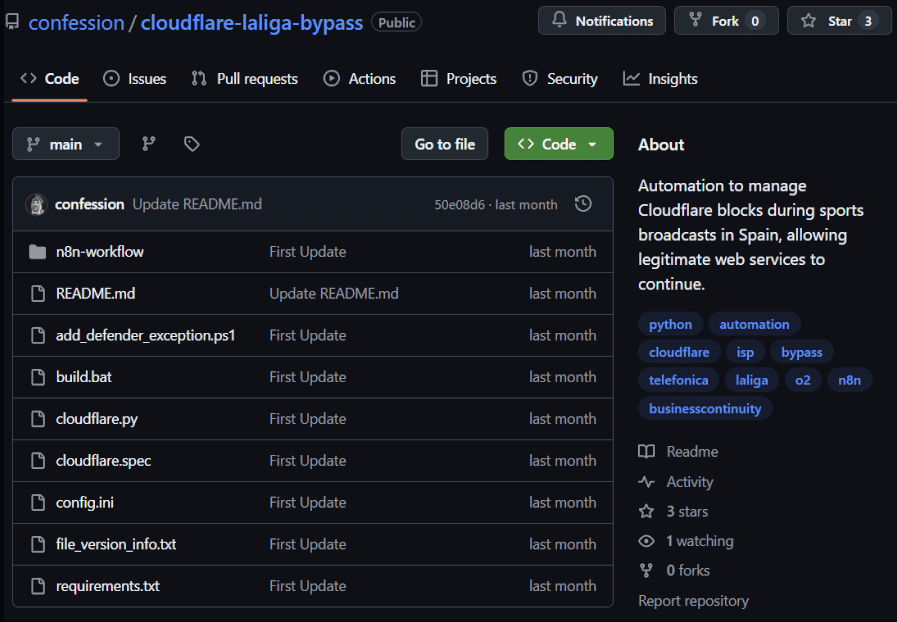Image resolution: width=897 pixels, height=622 pixels.
Task: Open the Insights tab
Action: pyautogui.click(x=660, y=78)
